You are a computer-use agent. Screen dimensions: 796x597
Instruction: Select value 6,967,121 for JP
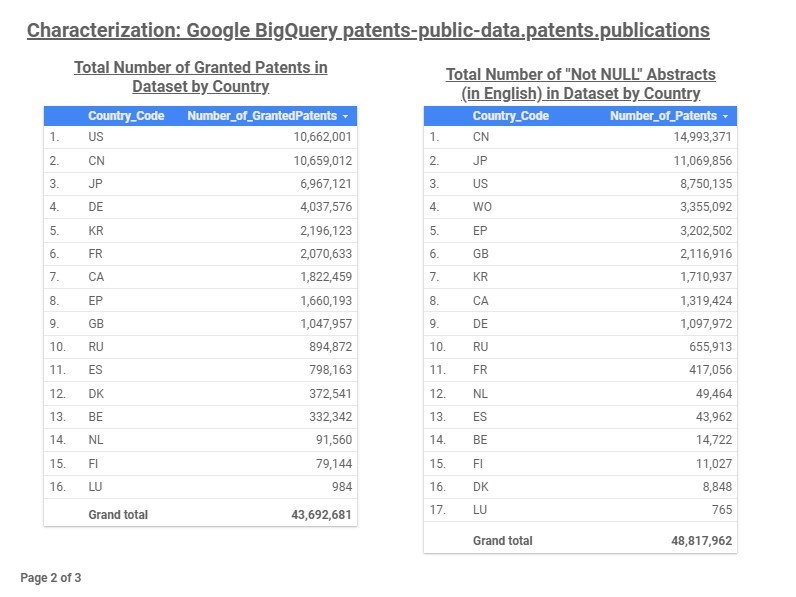tap(326, 184)
